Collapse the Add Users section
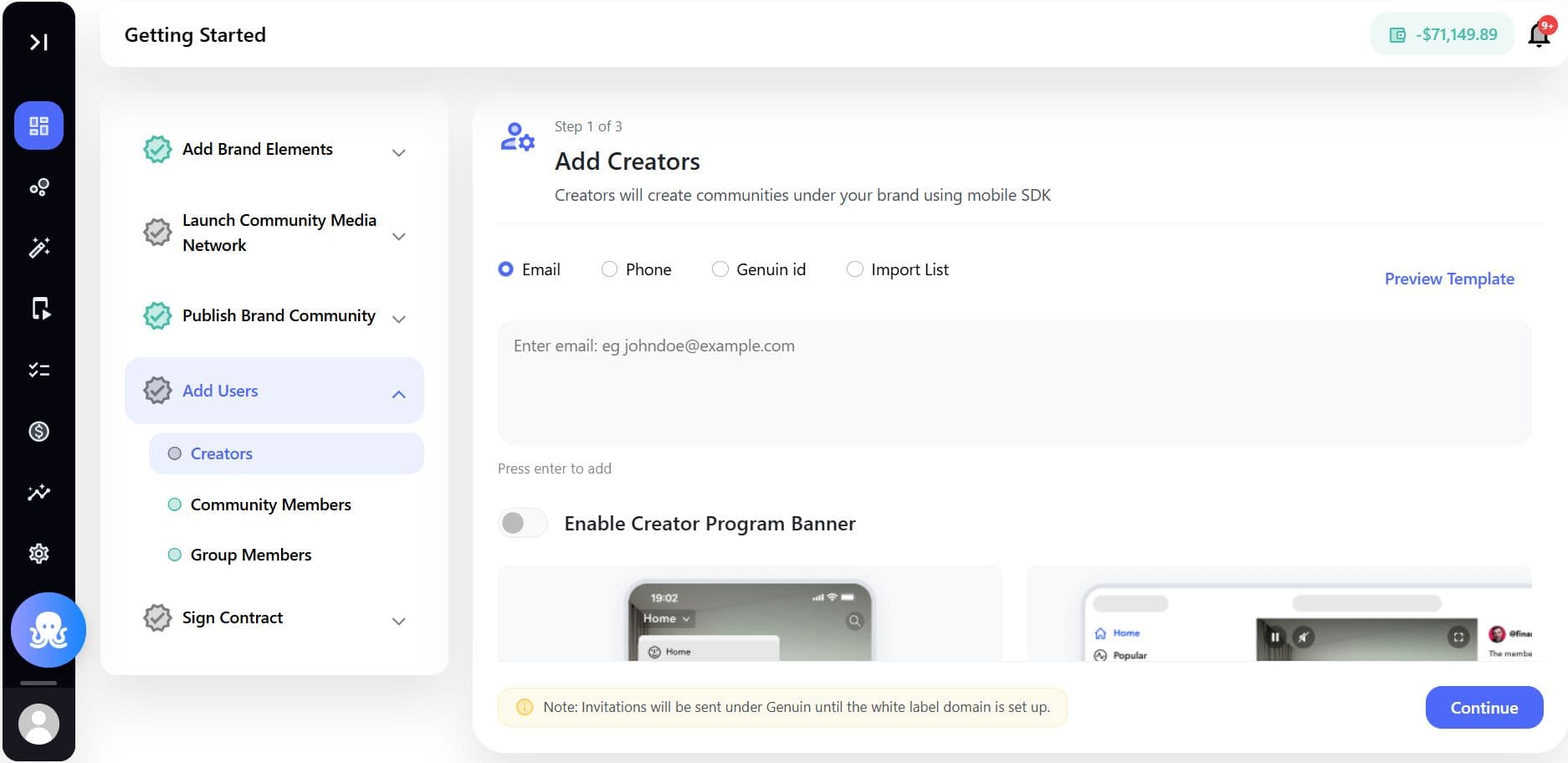The height and width of the screenshot is (763, 1568). (x=274, y=391)
